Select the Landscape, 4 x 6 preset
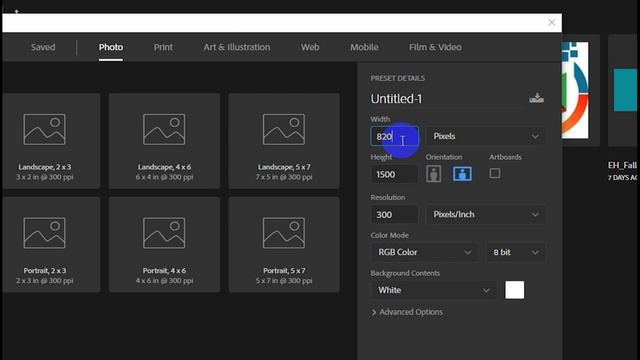This screenshot has height=360, width=640. 164,141
